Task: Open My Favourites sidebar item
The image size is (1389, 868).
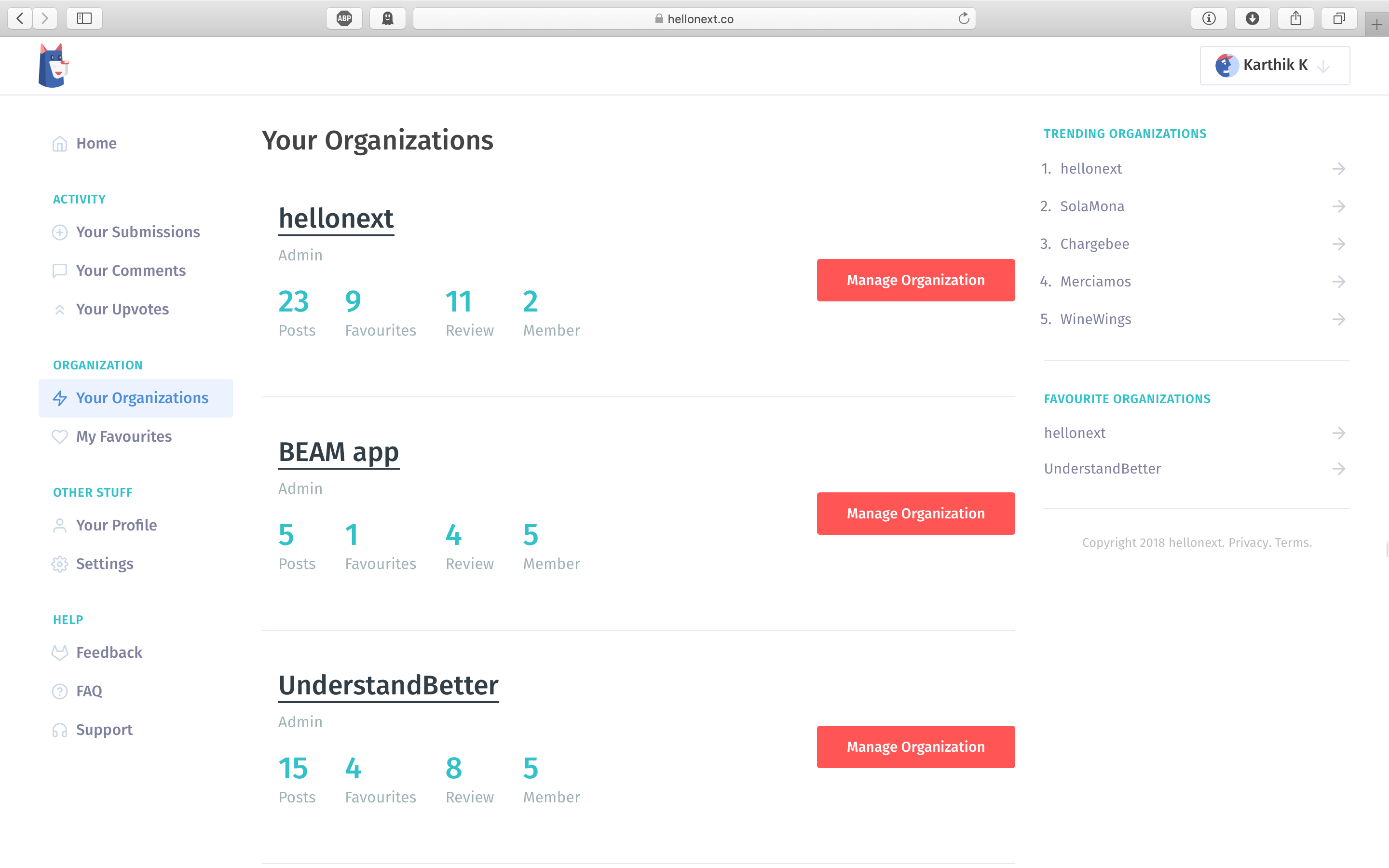Action: coord(123,436)
